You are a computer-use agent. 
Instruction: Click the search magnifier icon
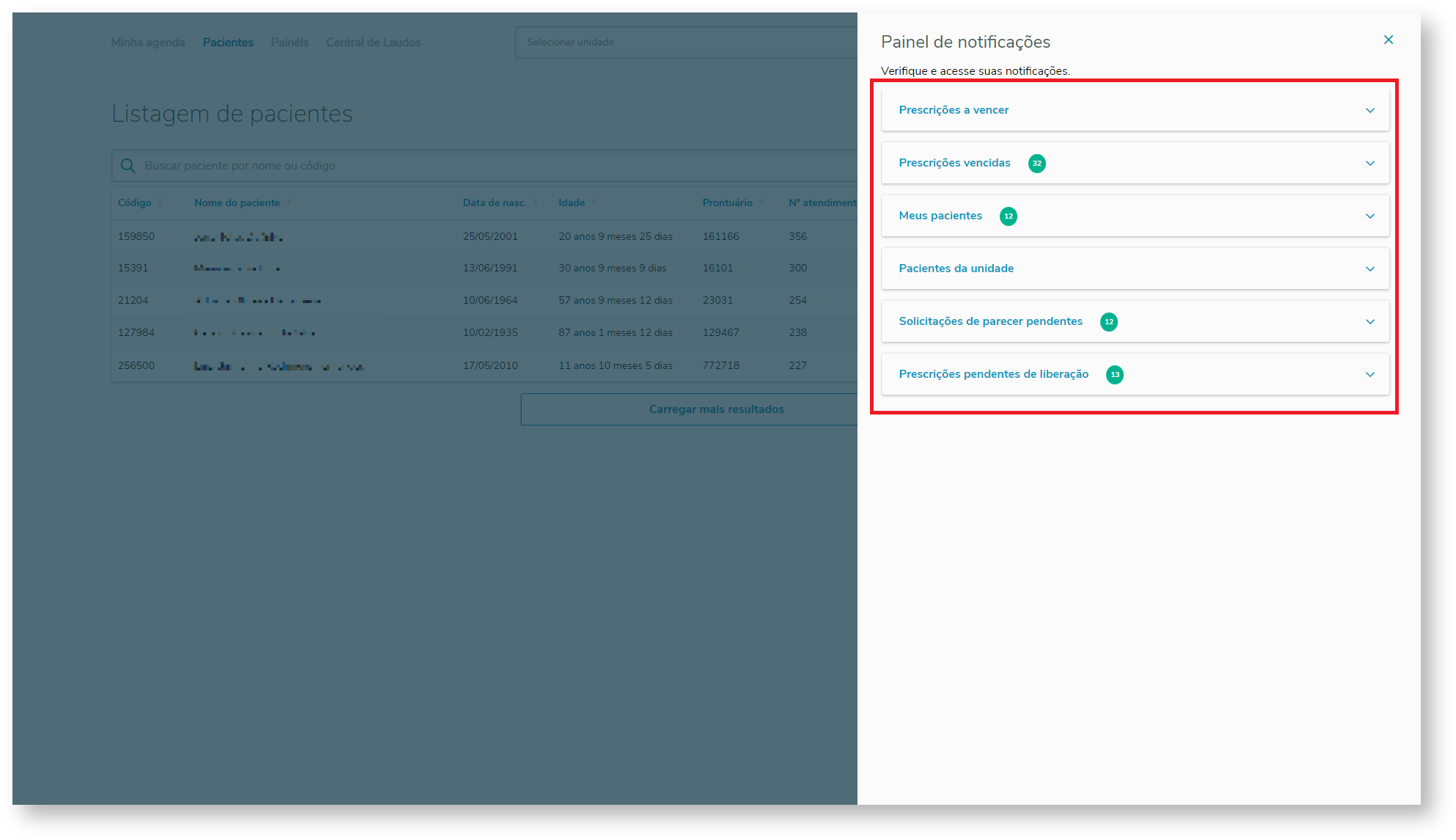tap(128, 166)
